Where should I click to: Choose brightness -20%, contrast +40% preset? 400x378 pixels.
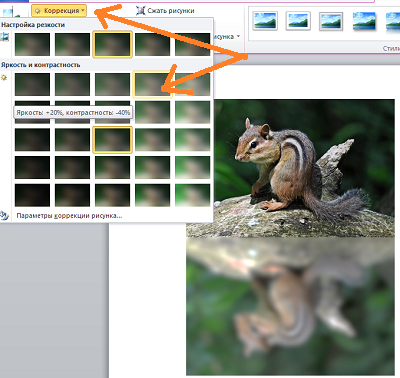click(72, 195)
